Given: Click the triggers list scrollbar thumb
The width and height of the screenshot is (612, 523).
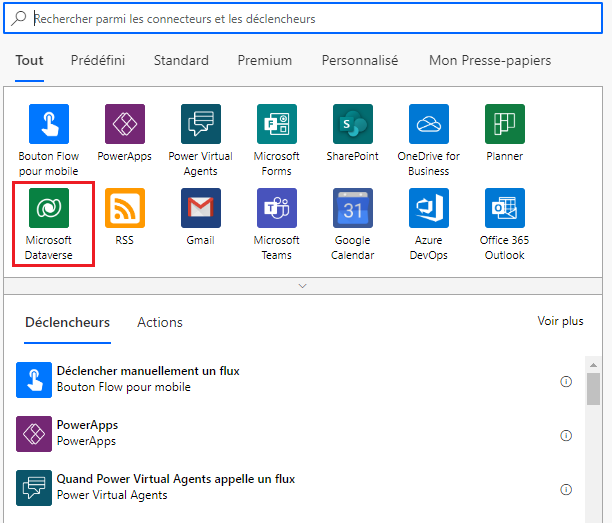Looking at the screenshot, I should [x=593, y=389].
